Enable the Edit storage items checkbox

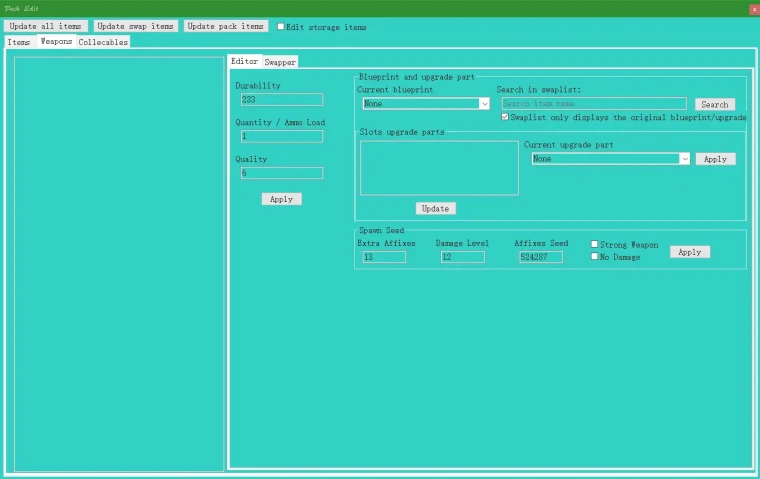click(281, 27)
